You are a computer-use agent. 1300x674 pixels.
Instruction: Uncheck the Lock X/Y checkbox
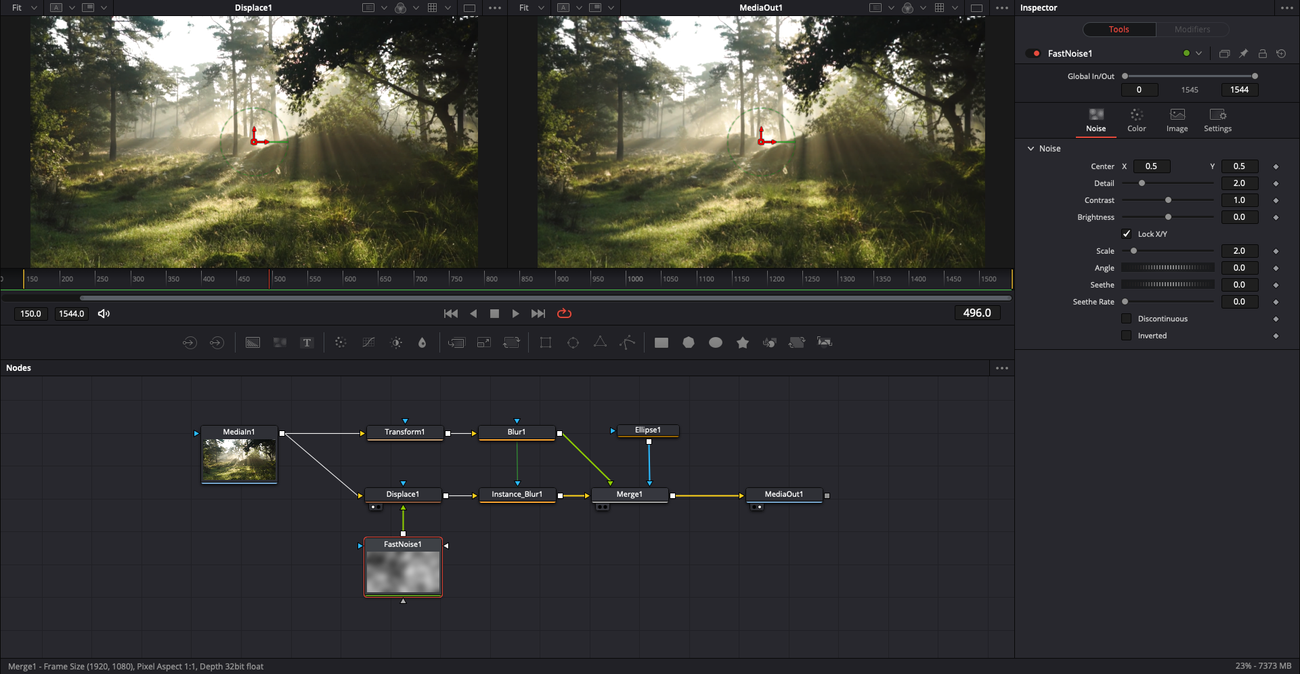(x=1126, y=234)
